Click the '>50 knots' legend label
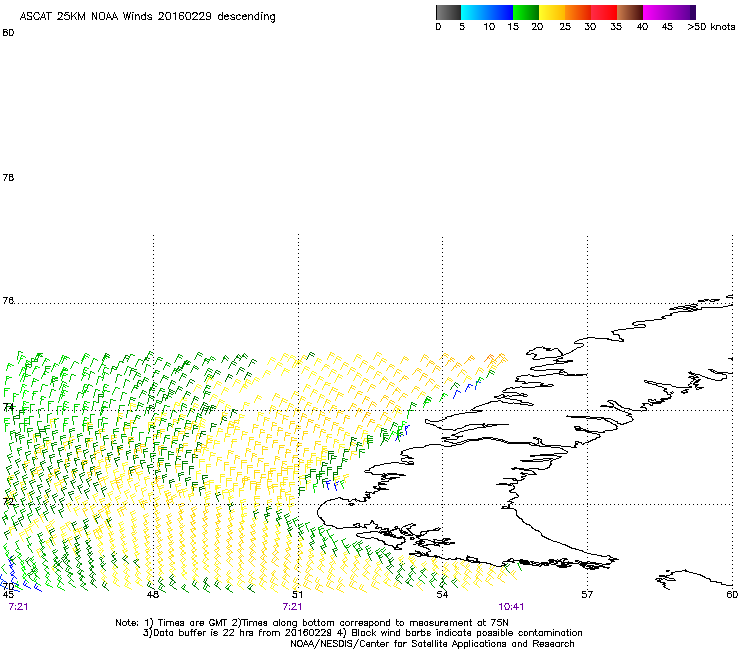The width and height of the screenshot is (740, 650). click(711, 27)
